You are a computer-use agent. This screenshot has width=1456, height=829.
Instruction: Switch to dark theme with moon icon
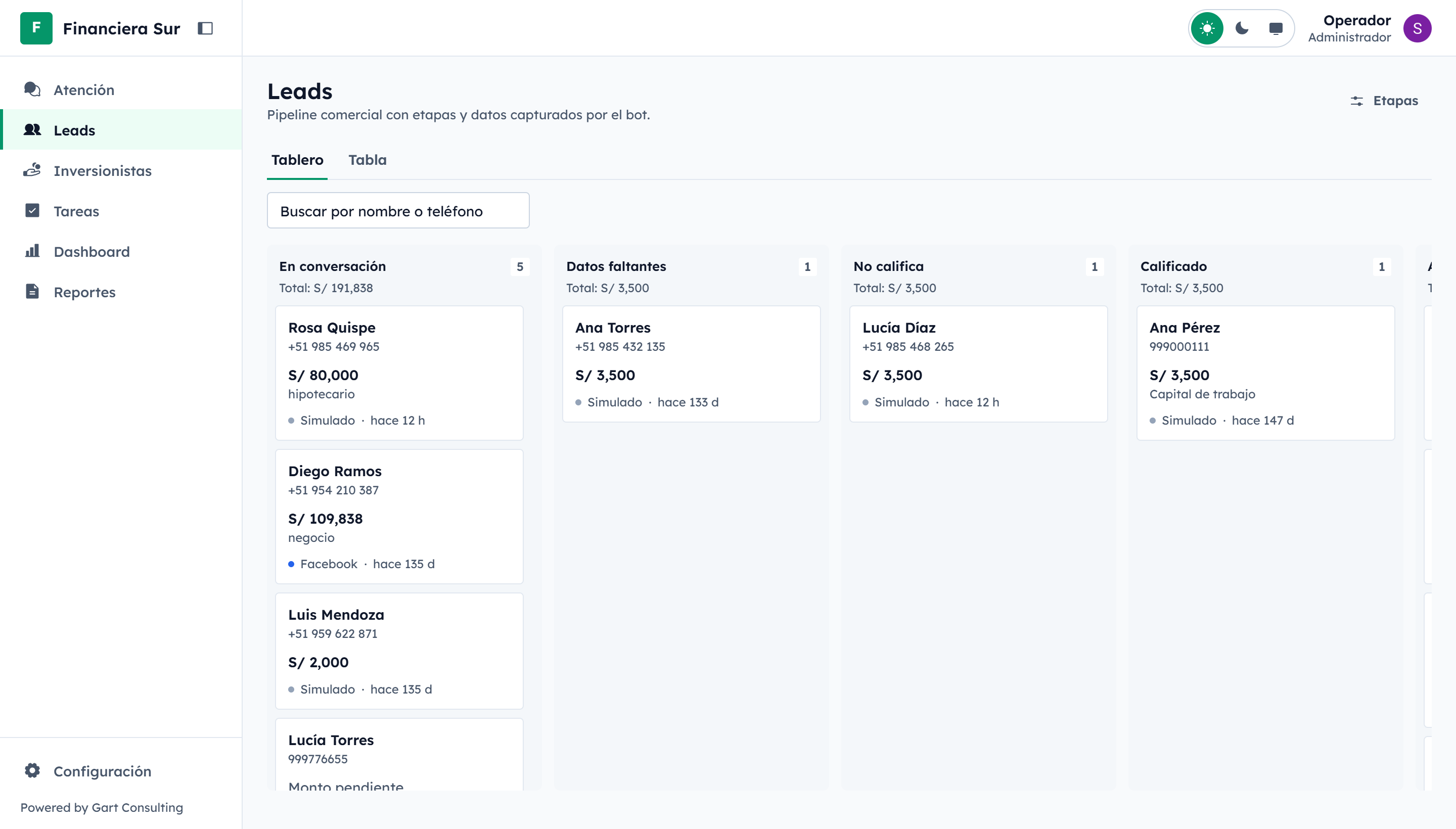[x=1242, y=28]
